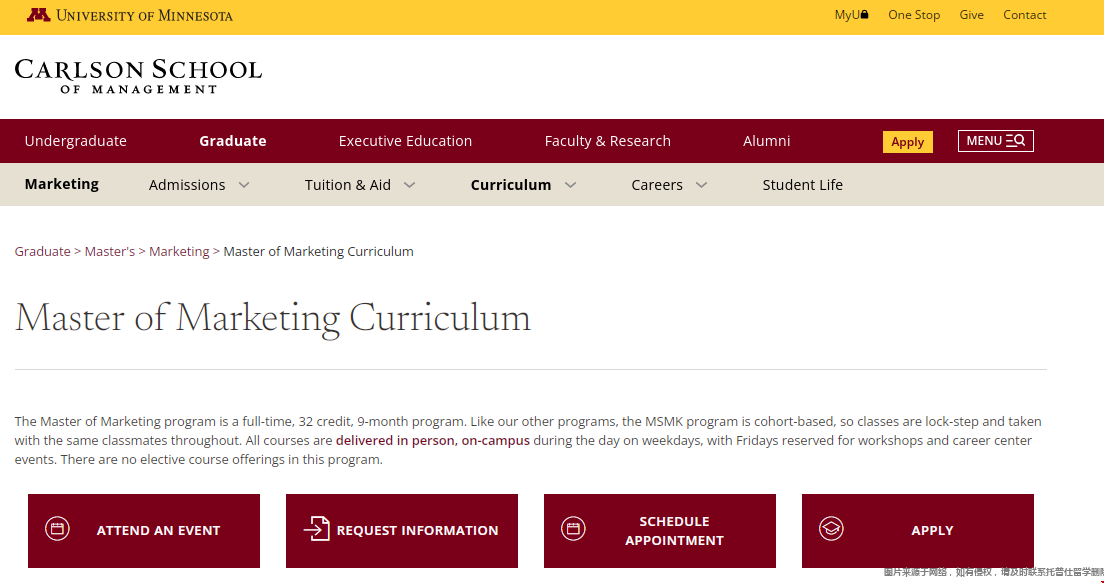1104x583 pixels.
Task: Open the Tuition & Aid menu item
Action: 348,184
